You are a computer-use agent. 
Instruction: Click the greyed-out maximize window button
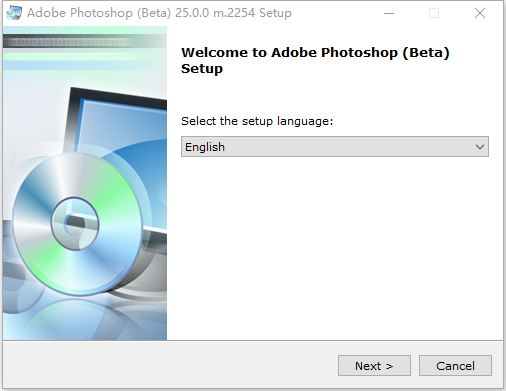click(x=434, y=13)
